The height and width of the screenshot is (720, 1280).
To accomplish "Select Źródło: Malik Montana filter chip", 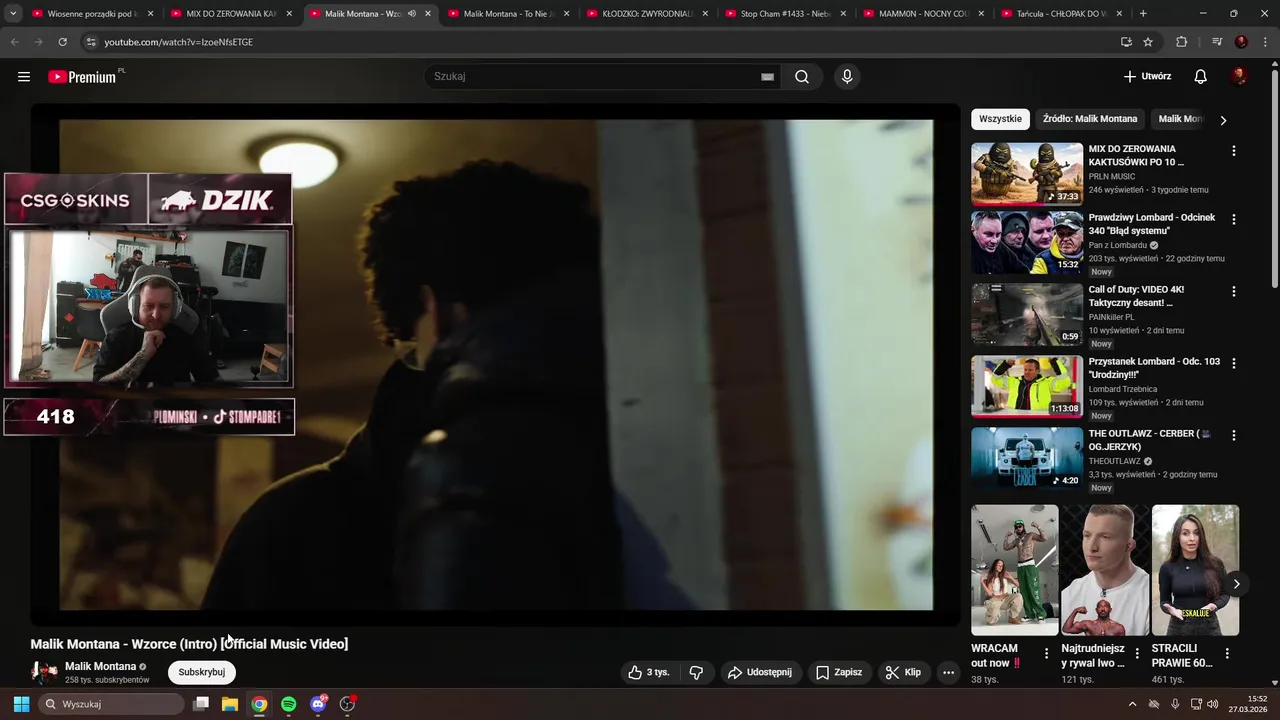I will (x=1090, y=119).
